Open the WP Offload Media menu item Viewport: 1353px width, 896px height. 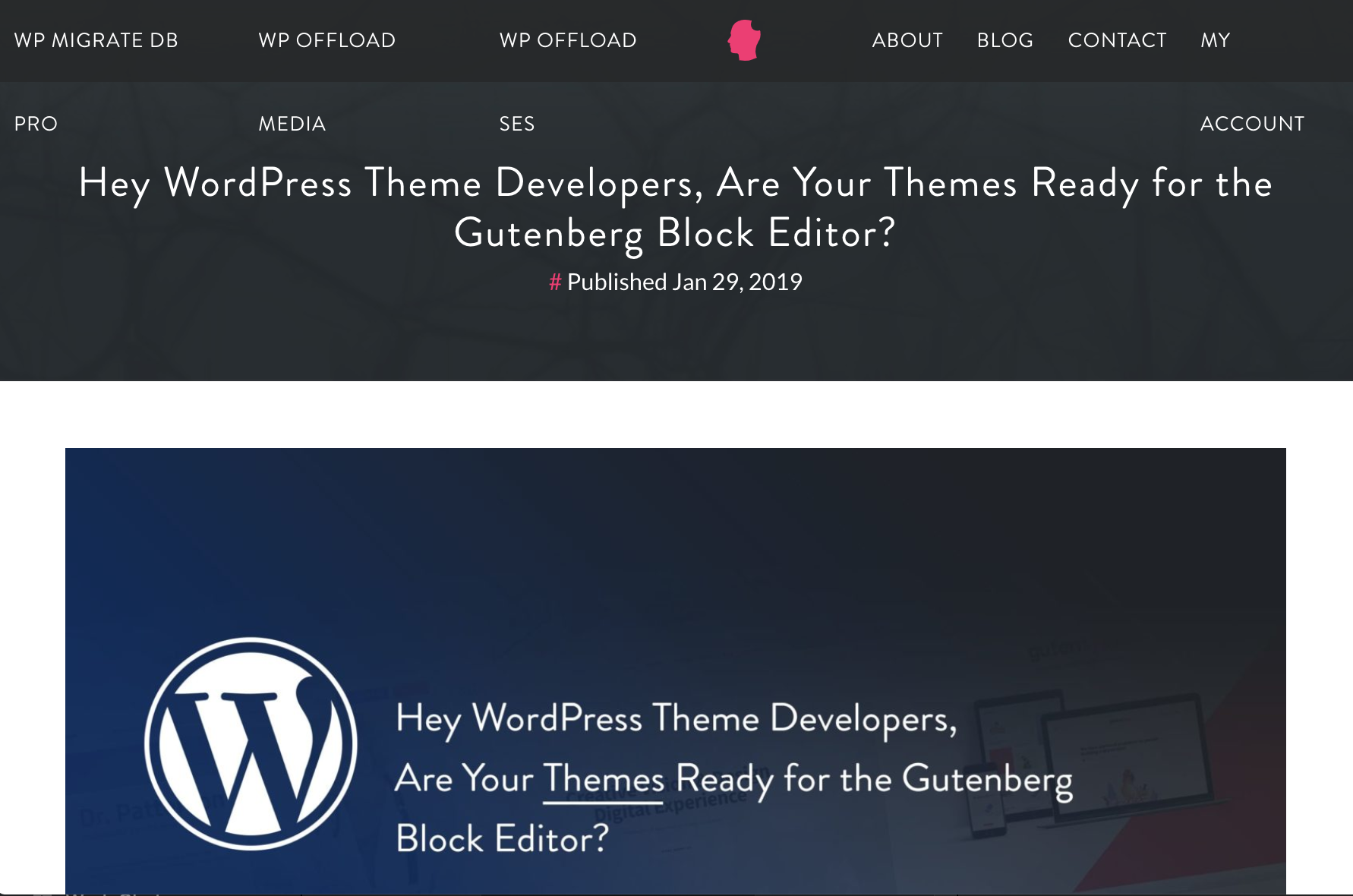point(326,81)
